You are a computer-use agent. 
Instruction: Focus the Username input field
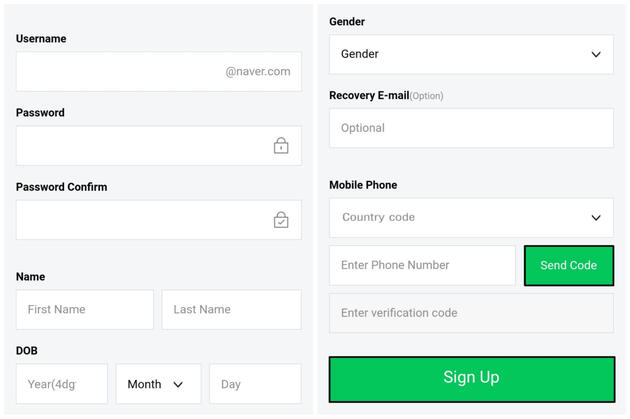point(120,72)
